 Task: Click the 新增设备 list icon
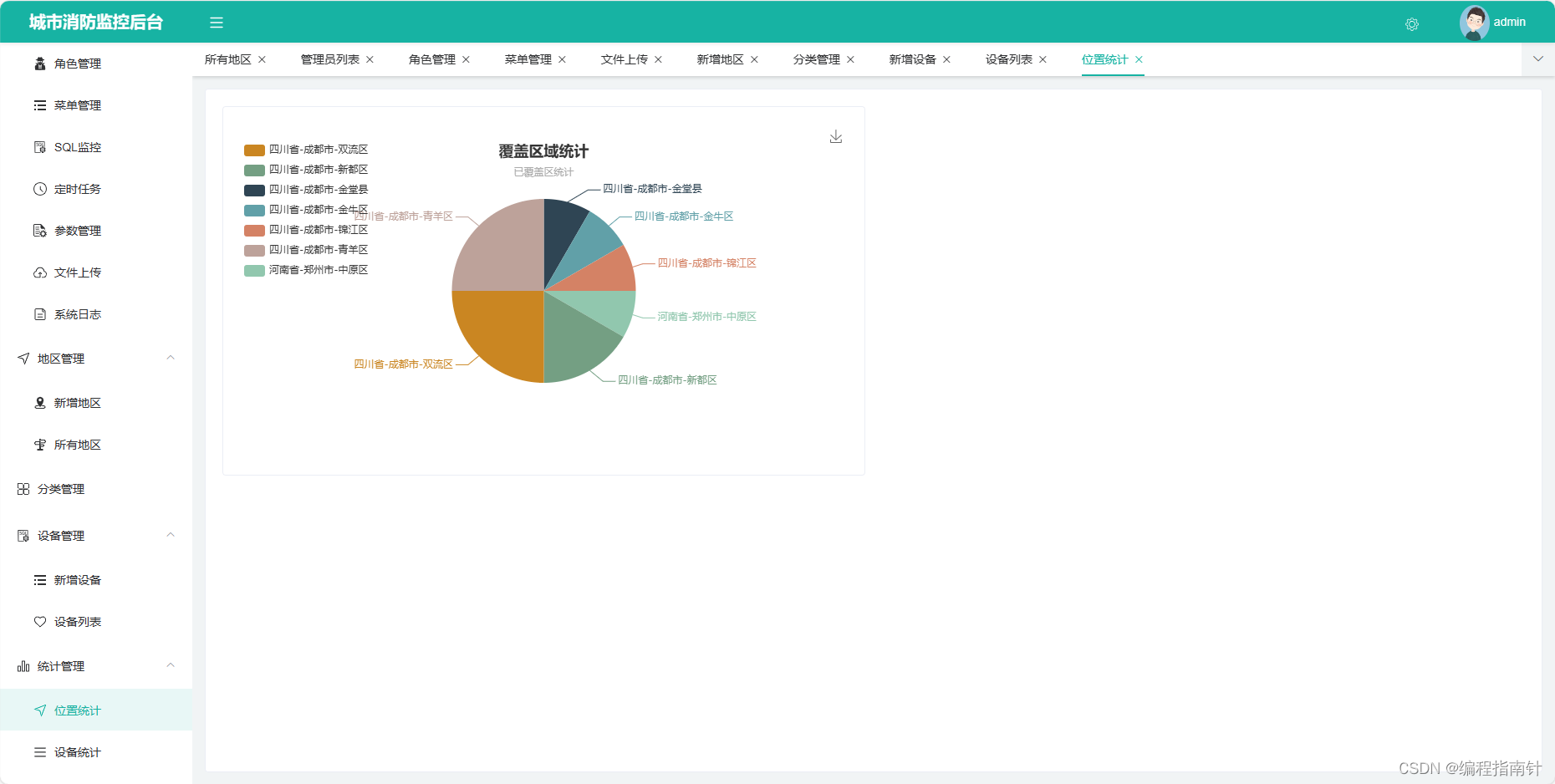point(40,580)
